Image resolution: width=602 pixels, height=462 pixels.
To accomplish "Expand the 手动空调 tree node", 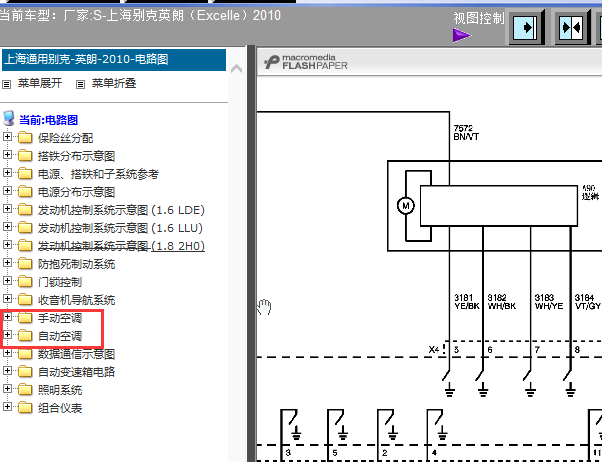I will coord(7,316).
